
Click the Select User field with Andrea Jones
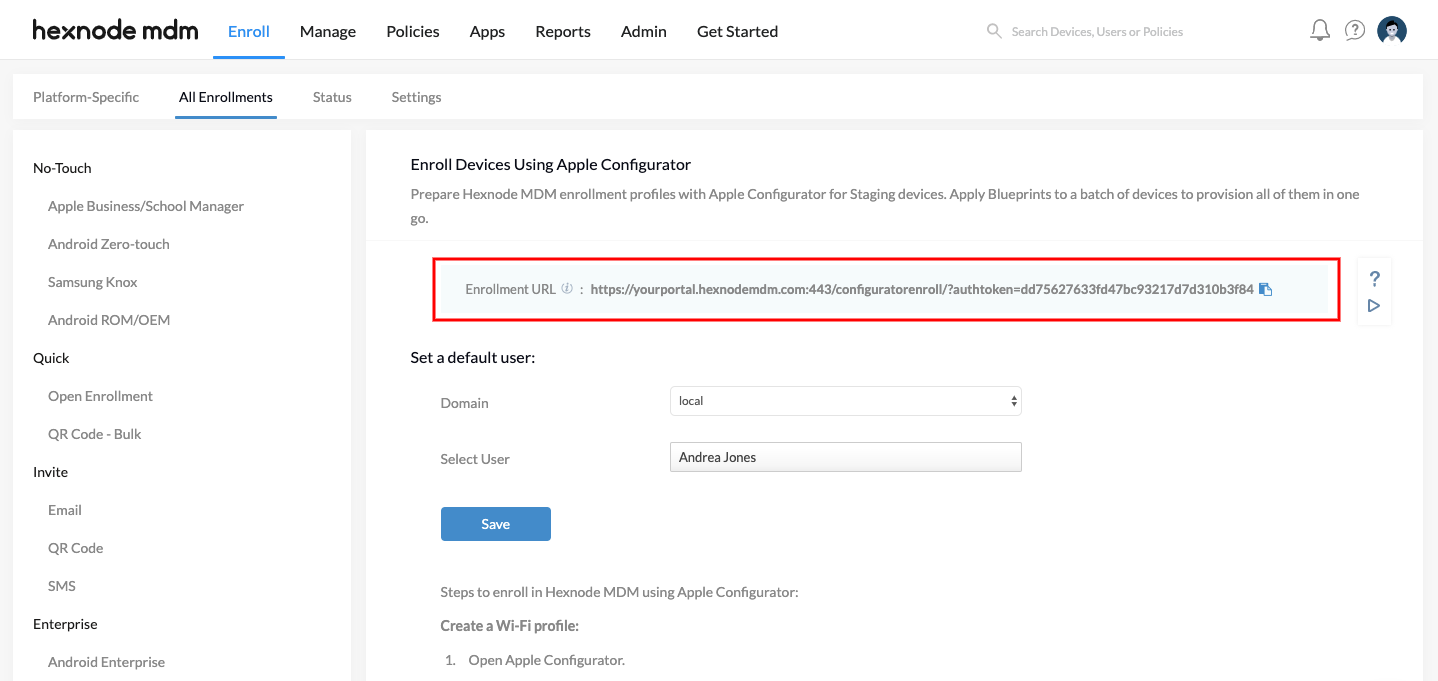tap(845, 457)
